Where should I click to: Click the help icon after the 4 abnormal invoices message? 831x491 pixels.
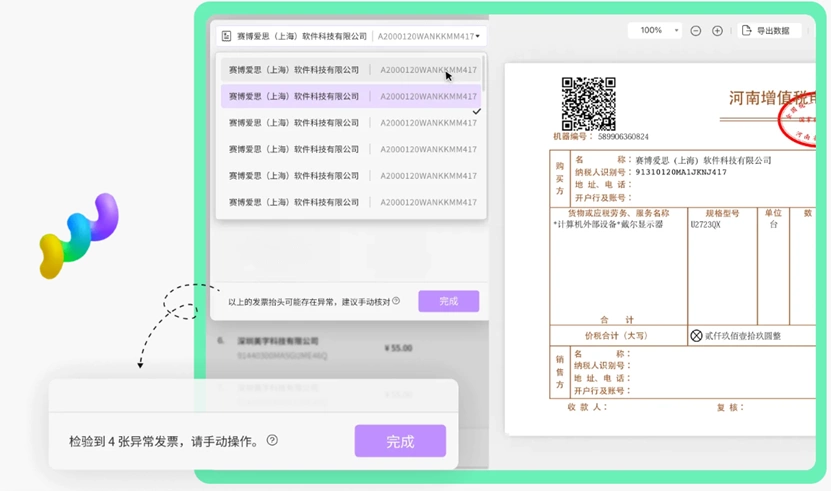click(272, 440)
